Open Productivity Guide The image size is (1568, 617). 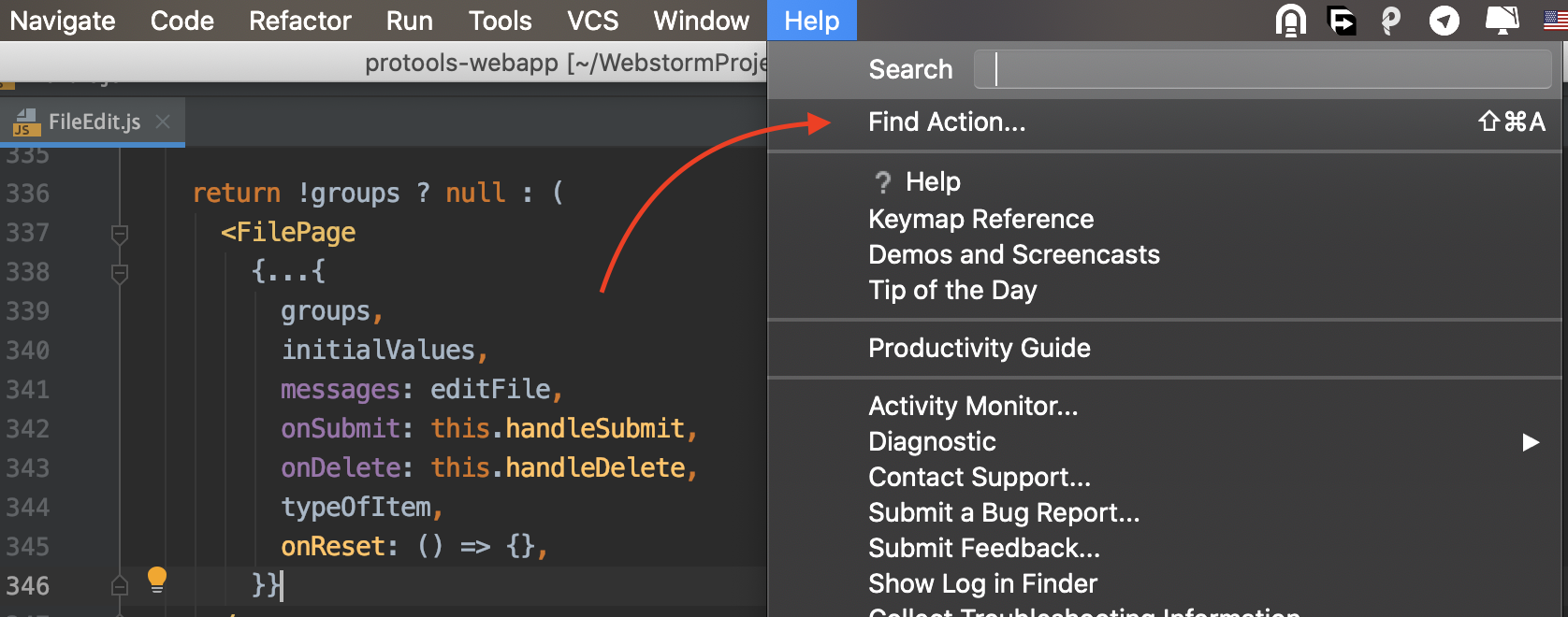[x=1165, y=348]
